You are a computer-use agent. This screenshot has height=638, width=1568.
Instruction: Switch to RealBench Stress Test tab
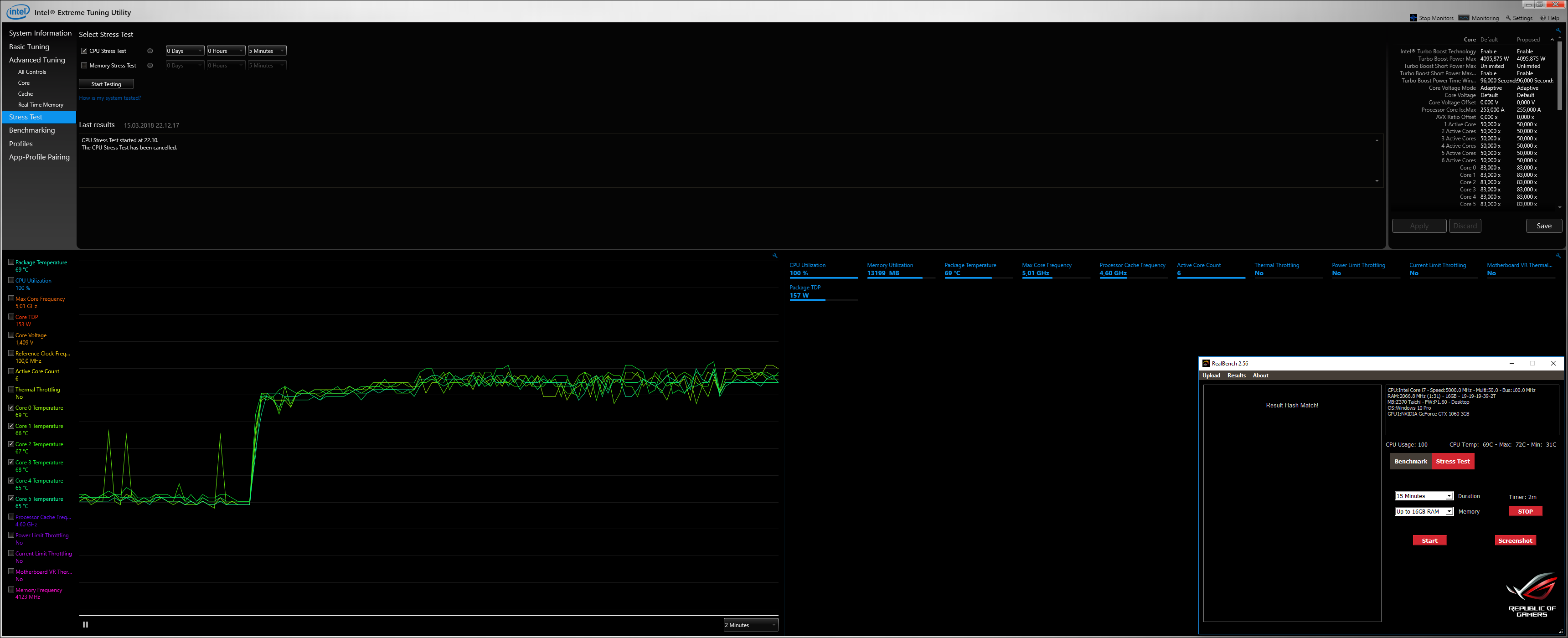(x=1452, y=461)
